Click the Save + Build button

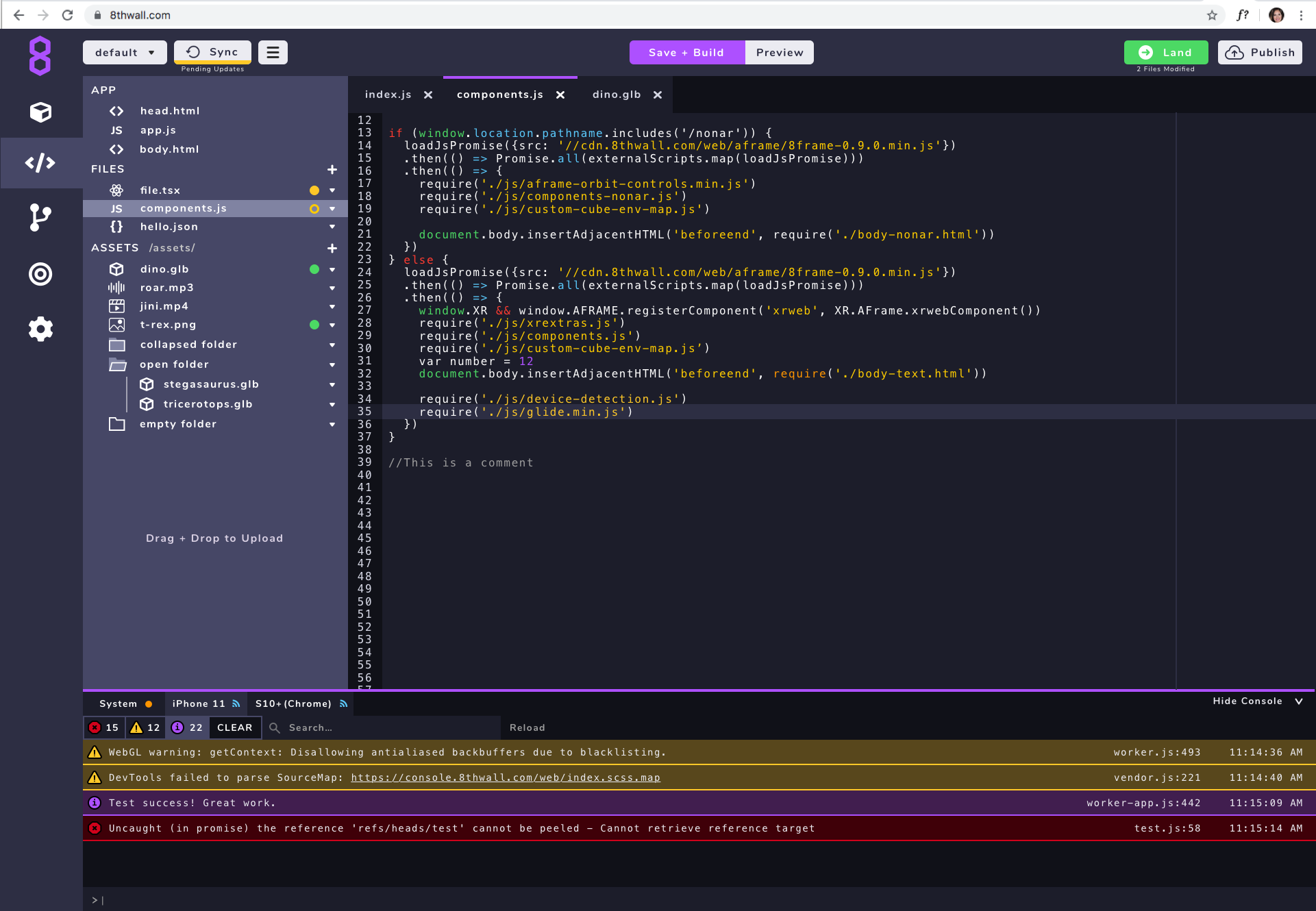coord(686,52)
